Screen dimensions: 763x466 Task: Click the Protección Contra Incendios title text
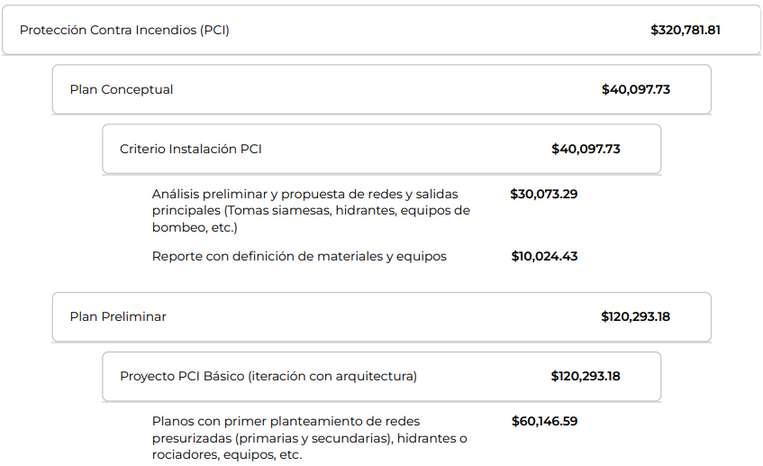point(124,30)
